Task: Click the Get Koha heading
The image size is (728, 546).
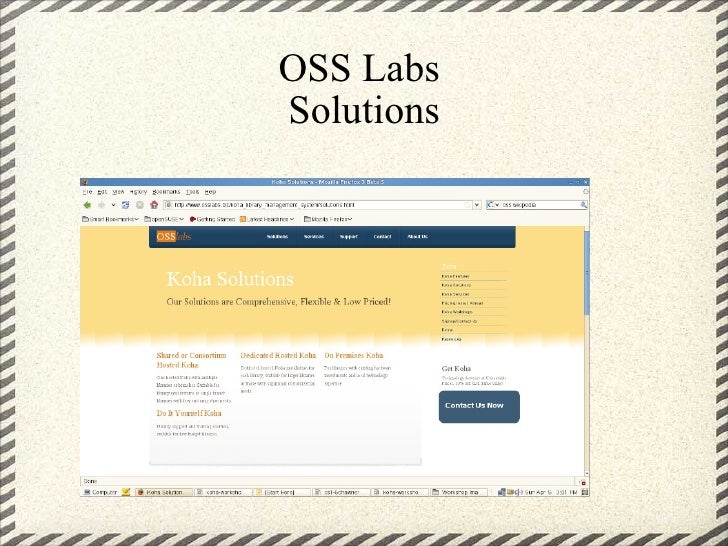Action: [x=456, y=369]
